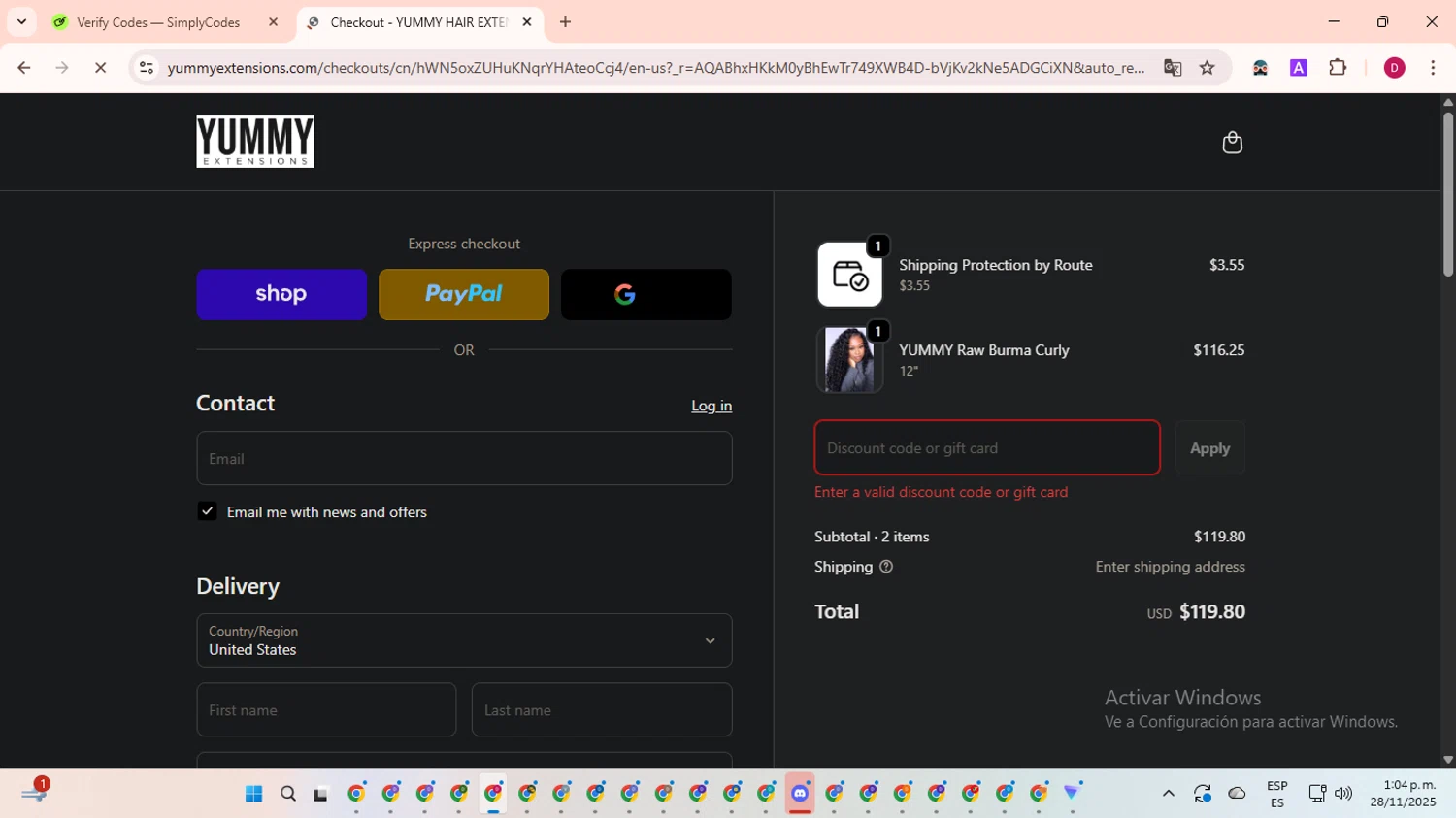1456x818 pixels.
Task: Click the YUMMY Extensions logo
Action: point(255,142)
